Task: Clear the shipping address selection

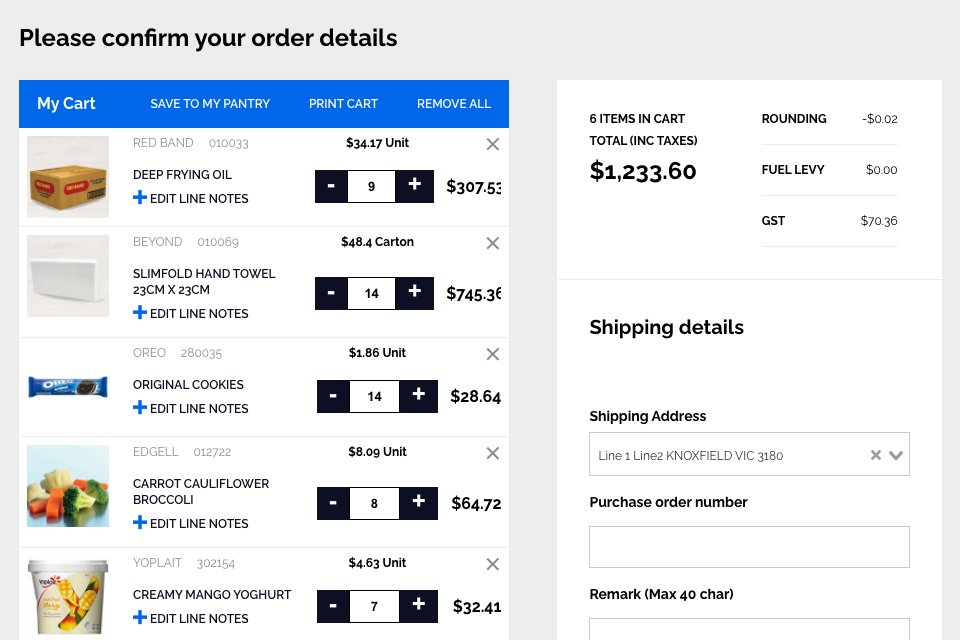Action: (876, 455)
